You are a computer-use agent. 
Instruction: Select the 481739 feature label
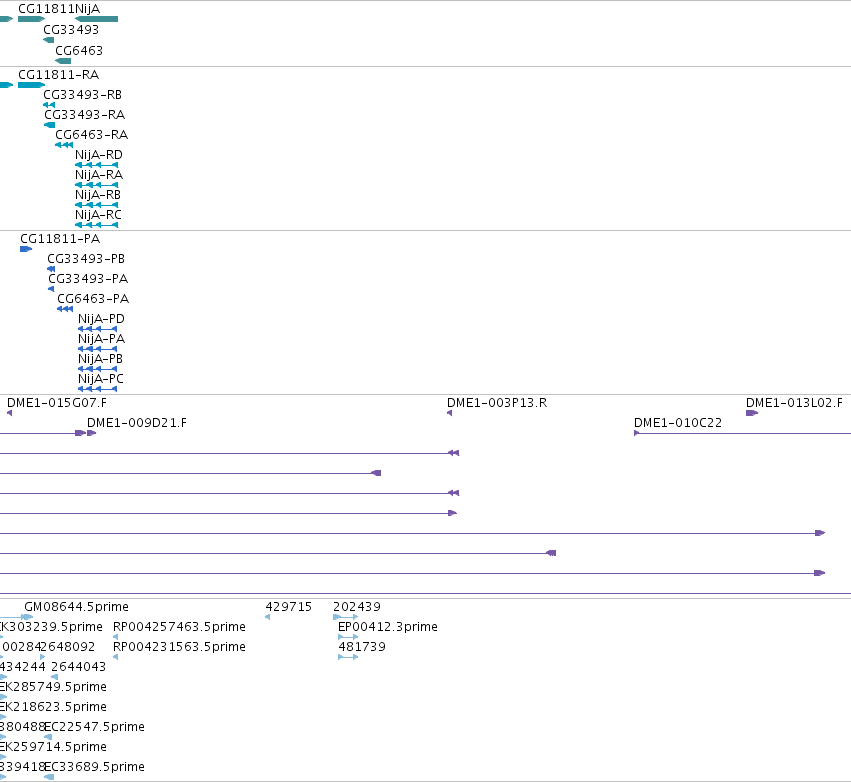[362, 647]
